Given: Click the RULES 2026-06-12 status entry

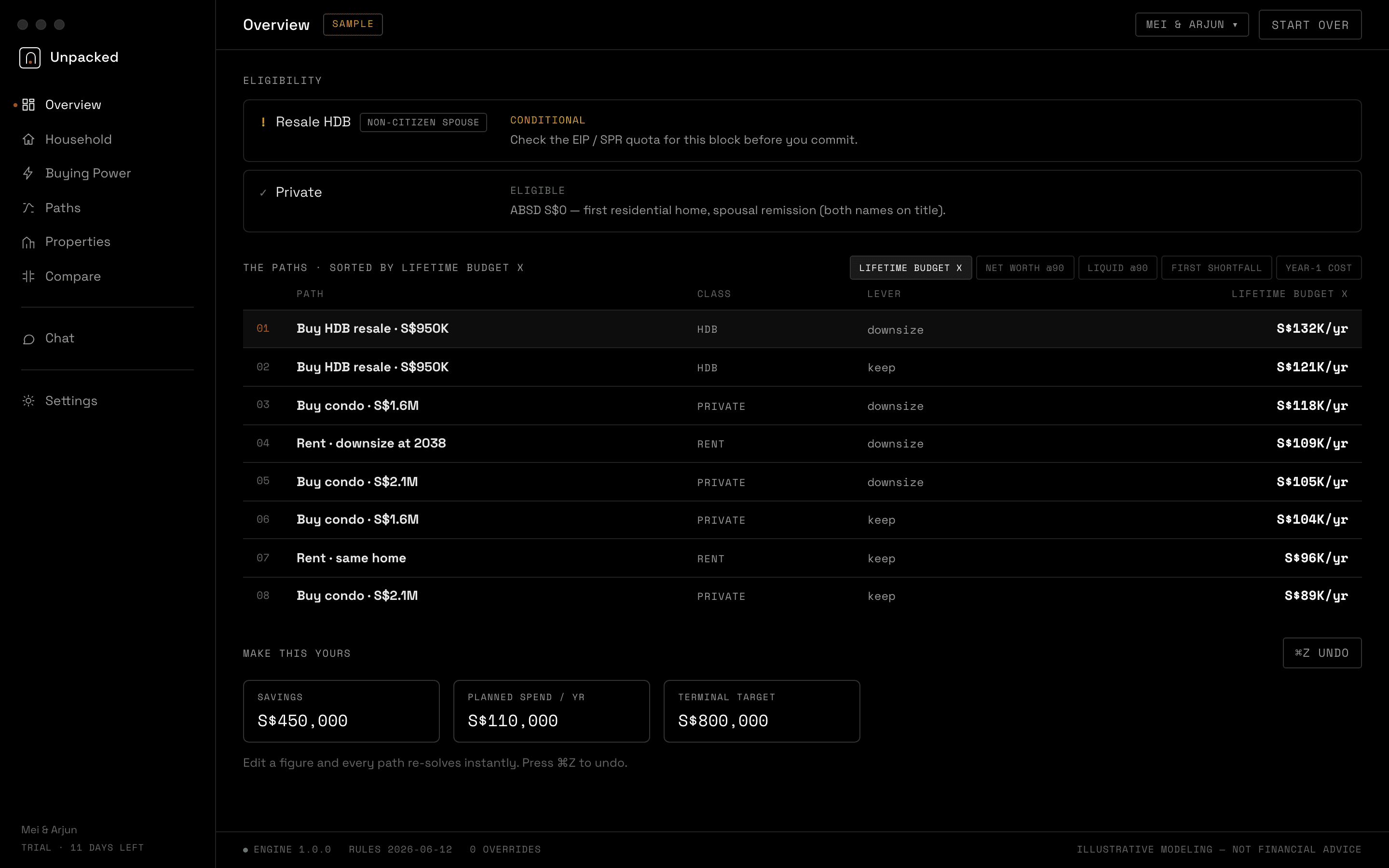Looking at the screenshot, I should 400,849.
